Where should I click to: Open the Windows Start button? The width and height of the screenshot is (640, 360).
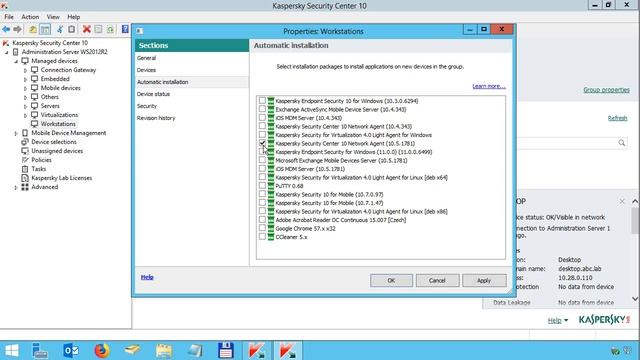tap(11, 351)
